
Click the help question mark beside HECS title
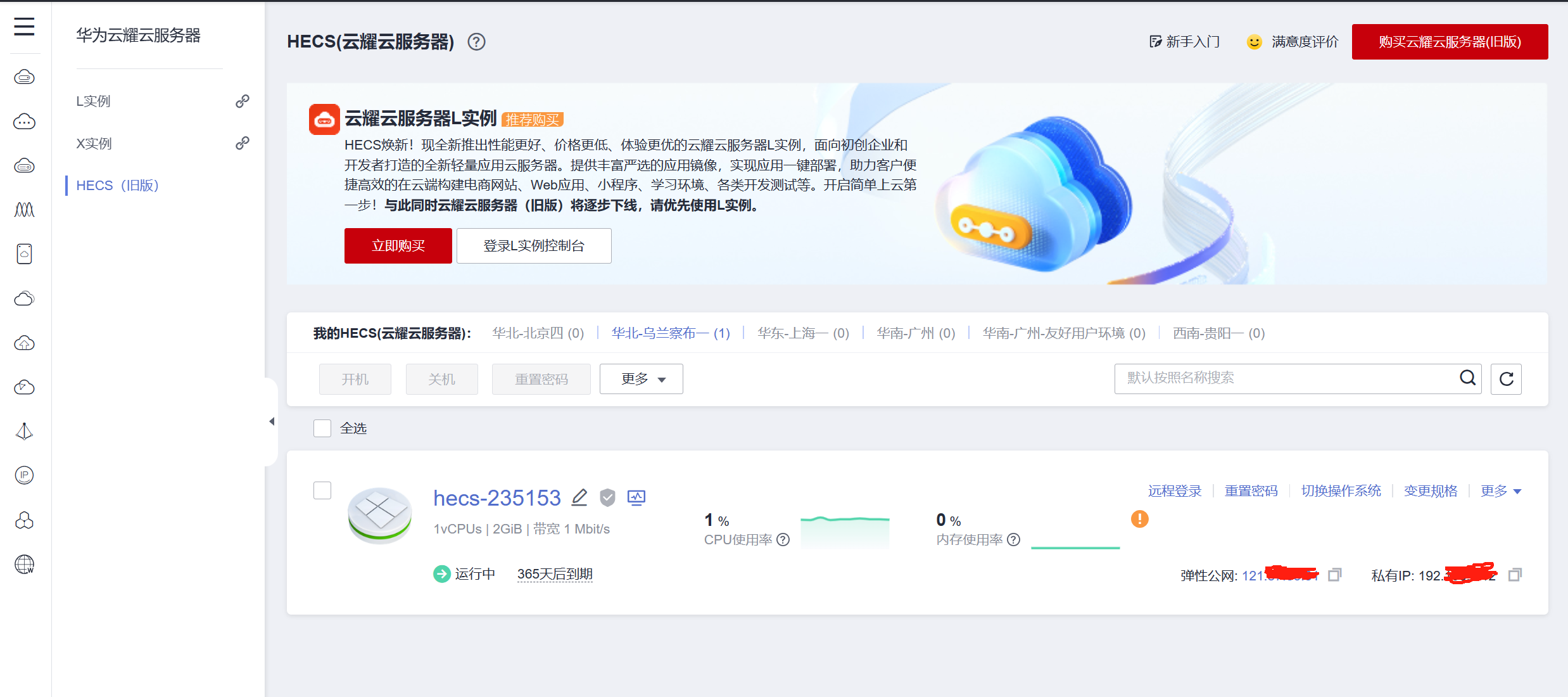[x=476, y=42]
